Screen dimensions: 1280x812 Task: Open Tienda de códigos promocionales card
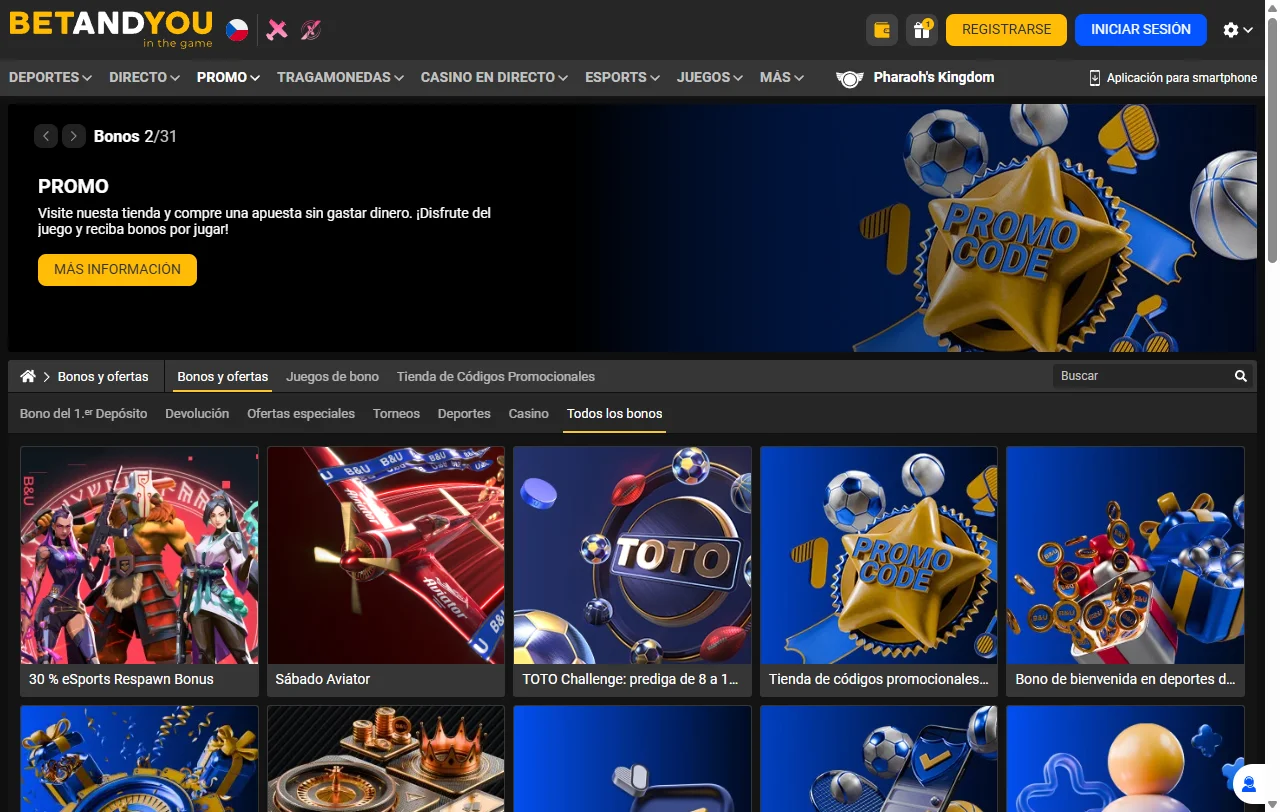click(879, 571)
